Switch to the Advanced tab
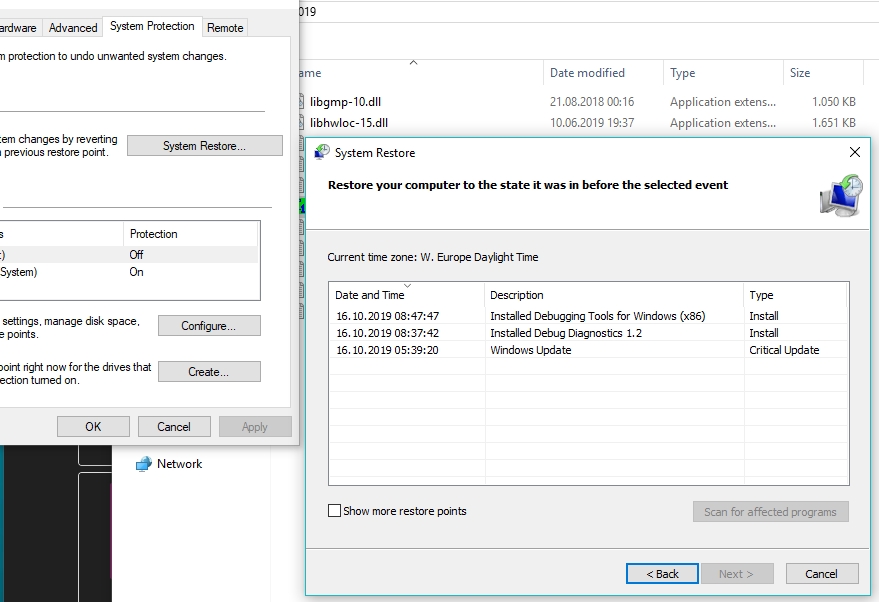Image resolution: width=879 pixels, height=602 pixels. pos(73,27)
